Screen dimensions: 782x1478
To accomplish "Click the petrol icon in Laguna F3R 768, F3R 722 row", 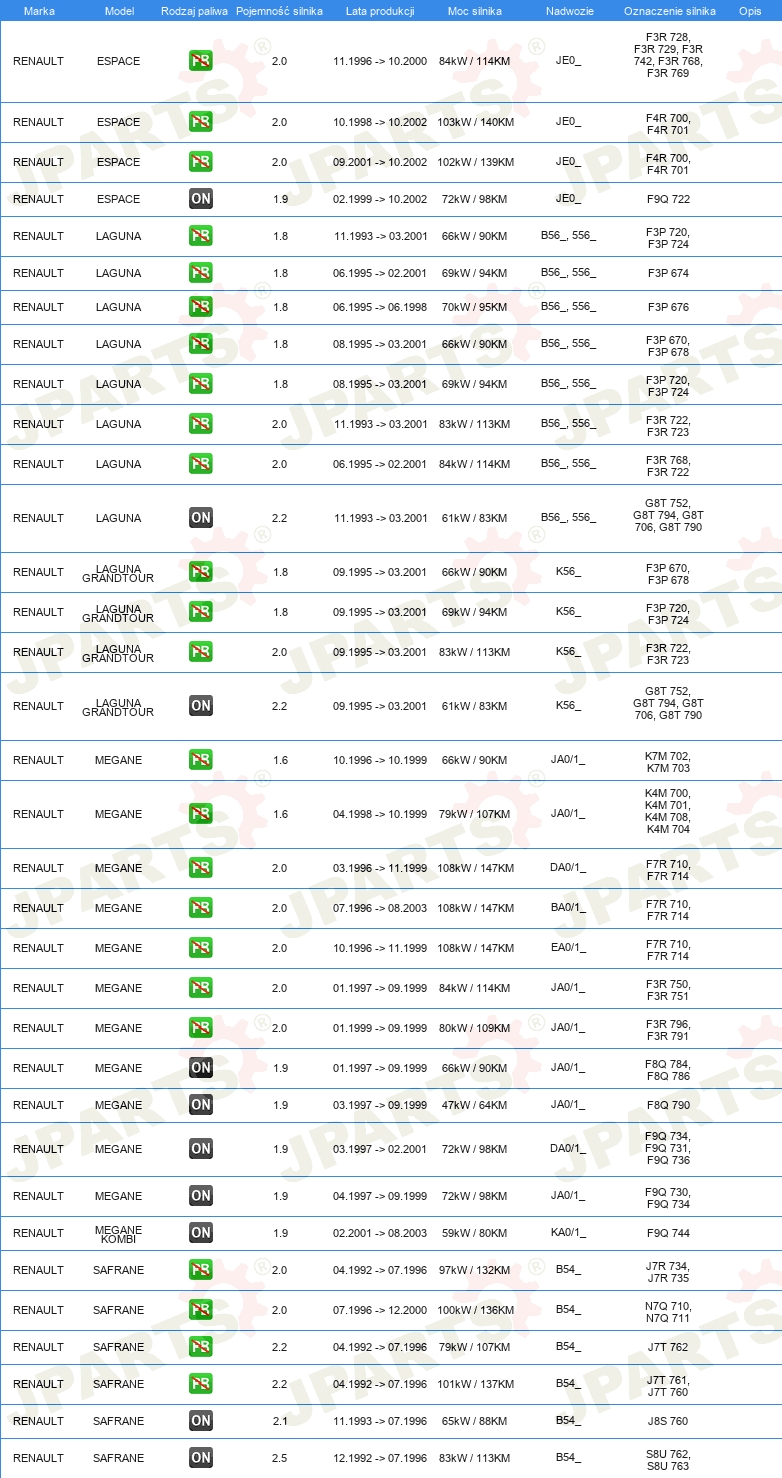I will [201, 464].
